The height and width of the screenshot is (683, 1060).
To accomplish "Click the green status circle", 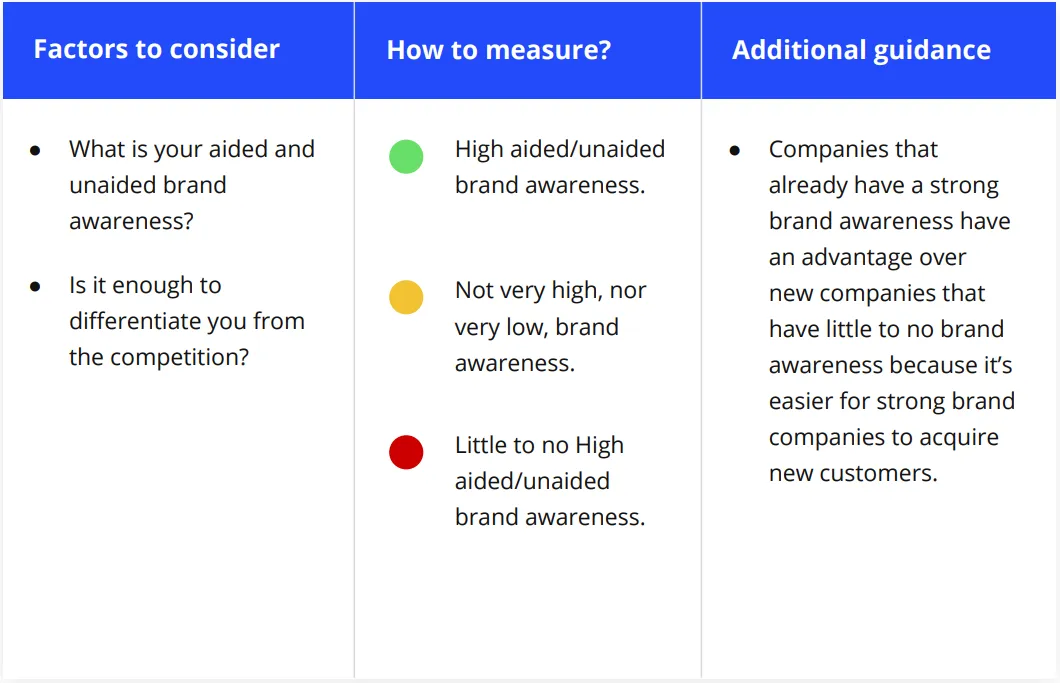I will [406, 157].
